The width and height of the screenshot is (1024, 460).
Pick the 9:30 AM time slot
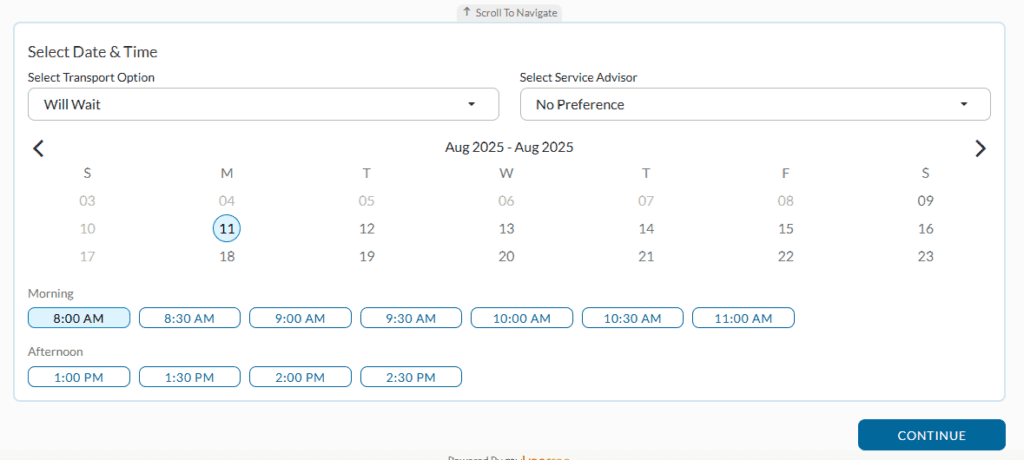pos(411,318)
